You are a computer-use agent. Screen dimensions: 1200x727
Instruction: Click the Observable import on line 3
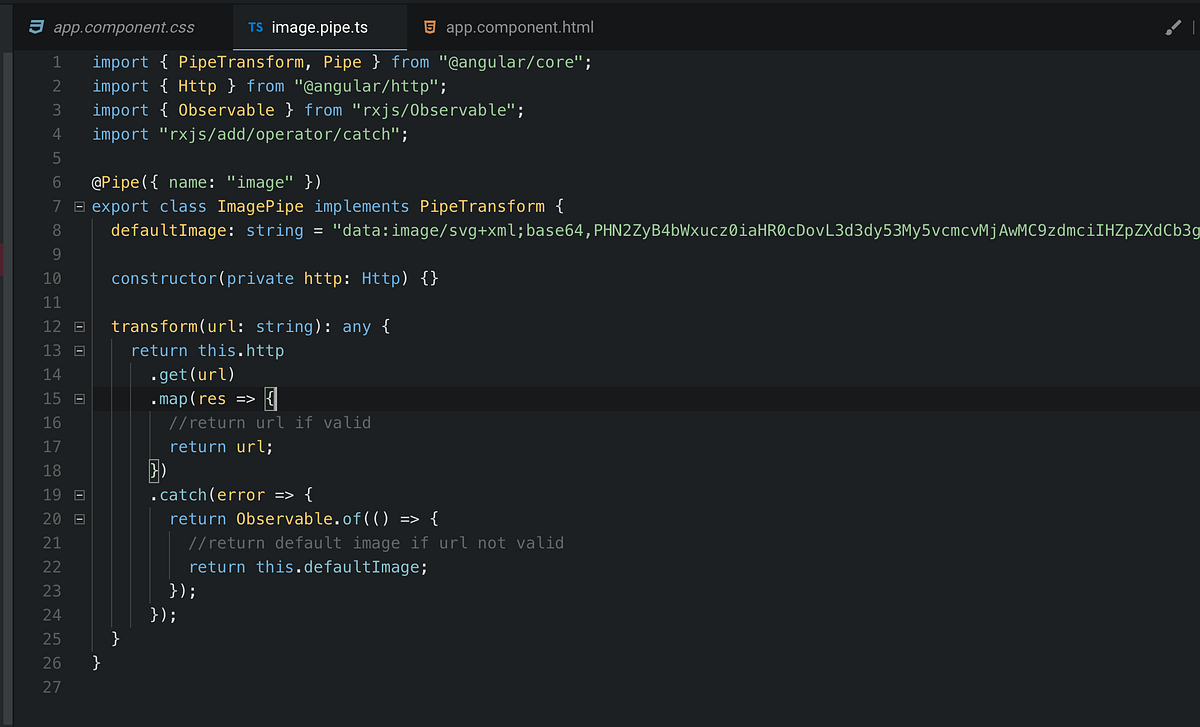226,109
